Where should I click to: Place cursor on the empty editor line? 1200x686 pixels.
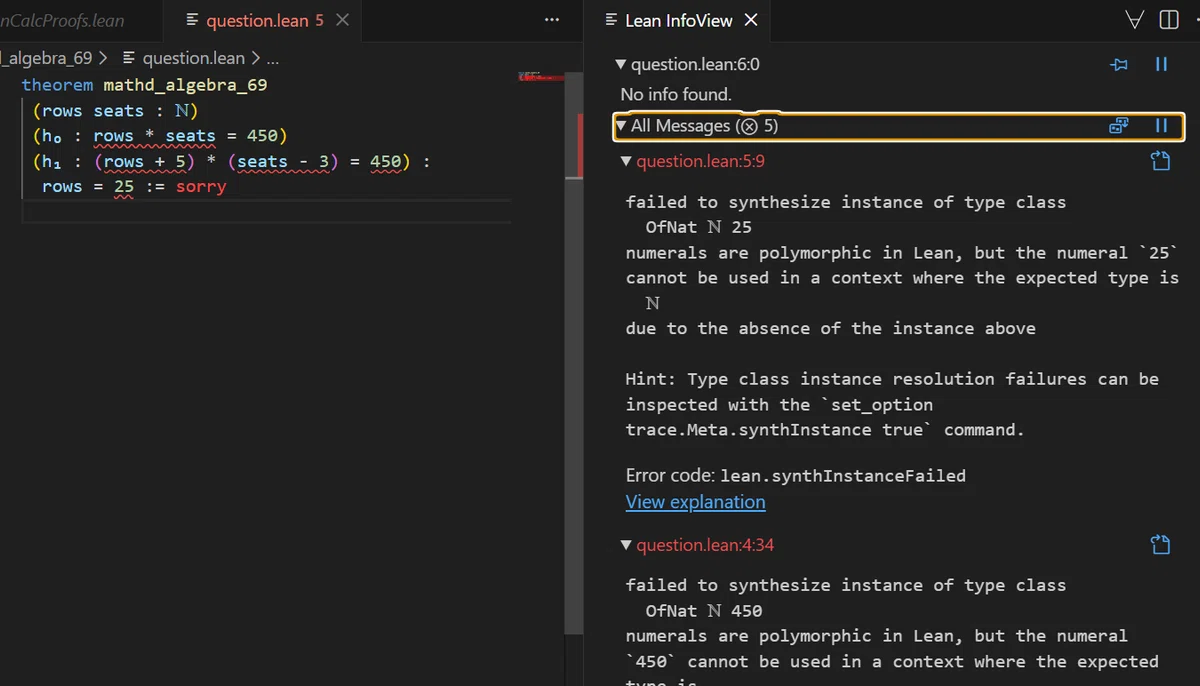click(266, 212)
